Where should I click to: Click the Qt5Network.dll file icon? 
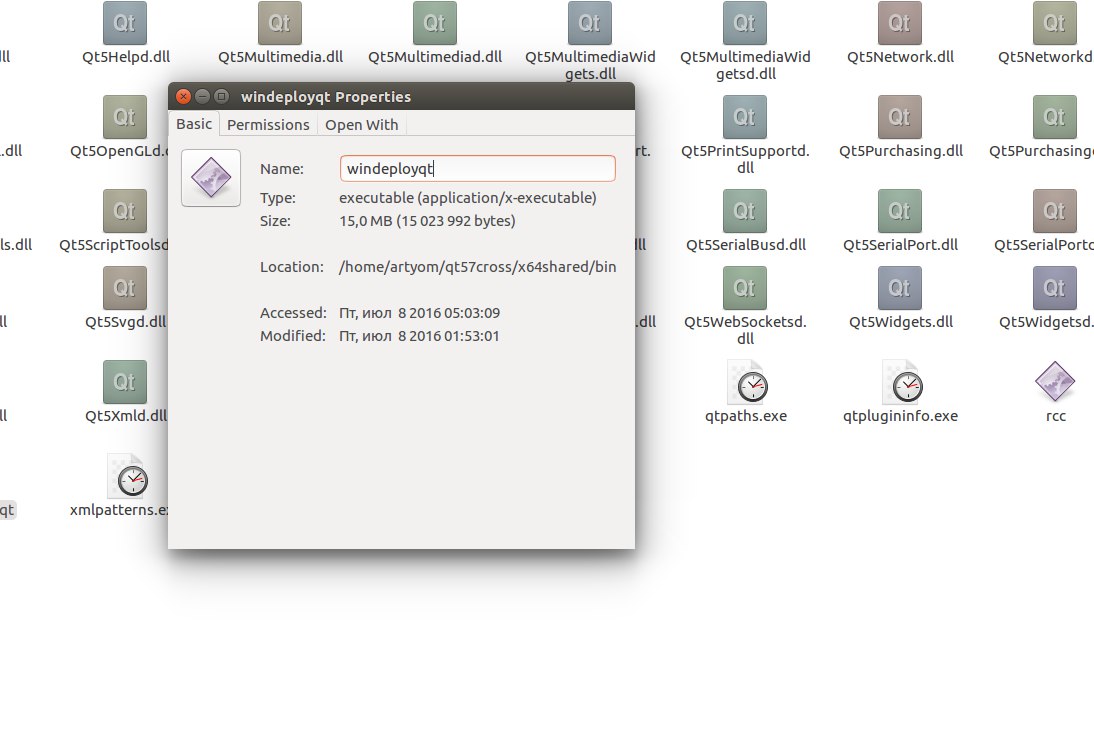pos(899,23)
